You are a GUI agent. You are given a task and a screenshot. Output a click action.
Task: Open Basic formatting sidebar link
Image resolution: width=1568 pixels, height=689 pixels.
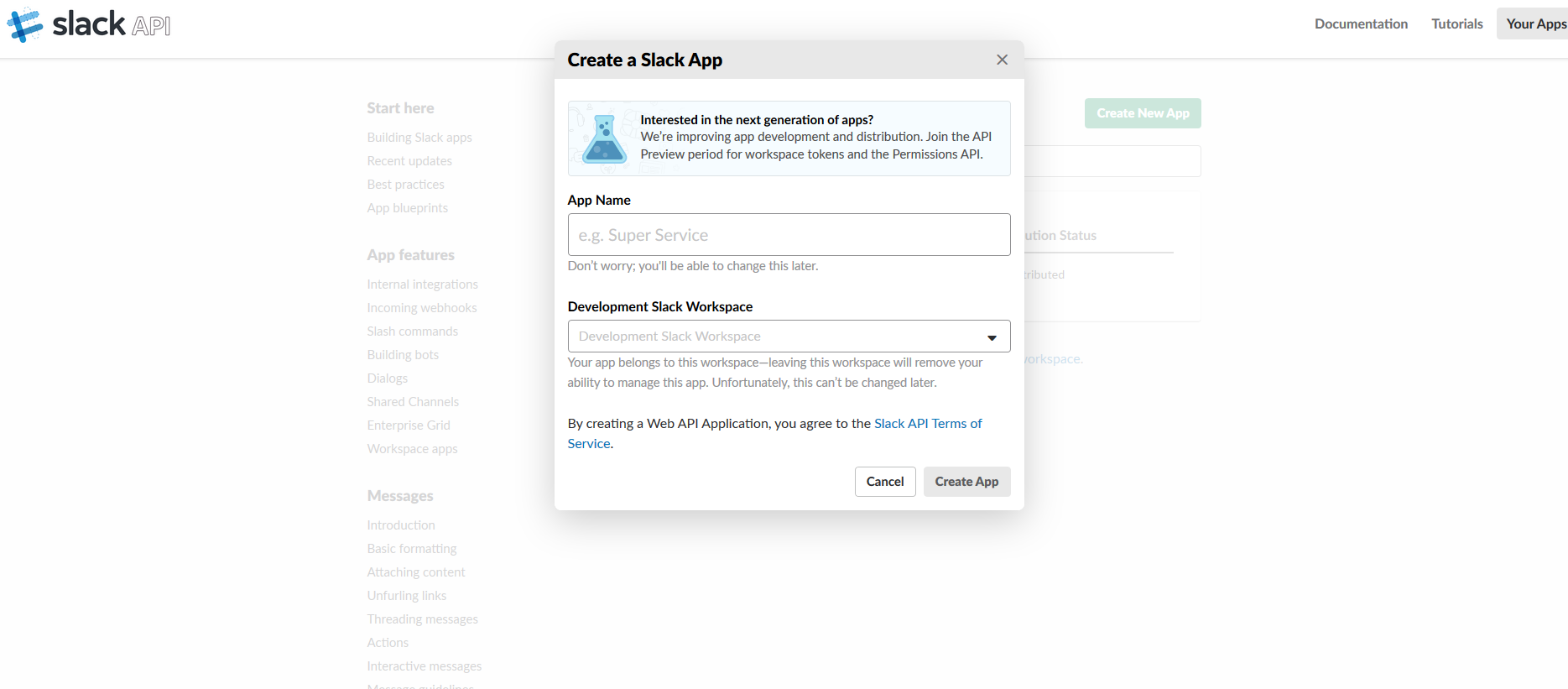pyautogui.click(x=411, y=549)
